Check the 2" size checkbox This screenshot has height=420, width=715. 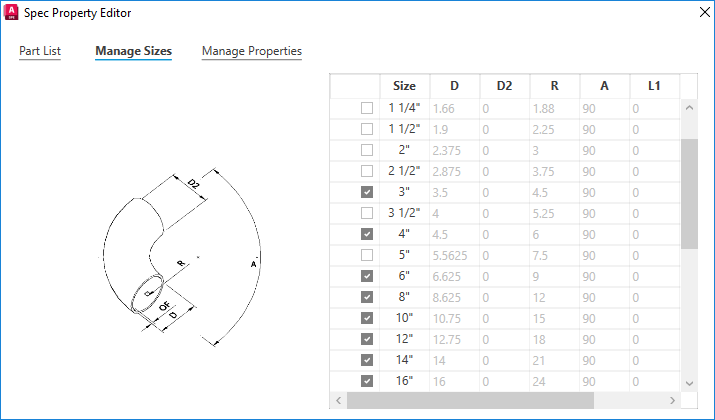pos(367,150)
